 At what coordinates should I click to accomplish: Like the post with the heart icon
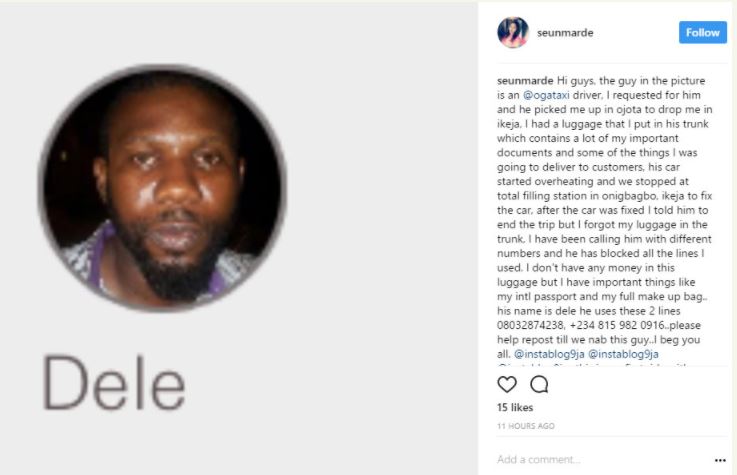point(507,384)
